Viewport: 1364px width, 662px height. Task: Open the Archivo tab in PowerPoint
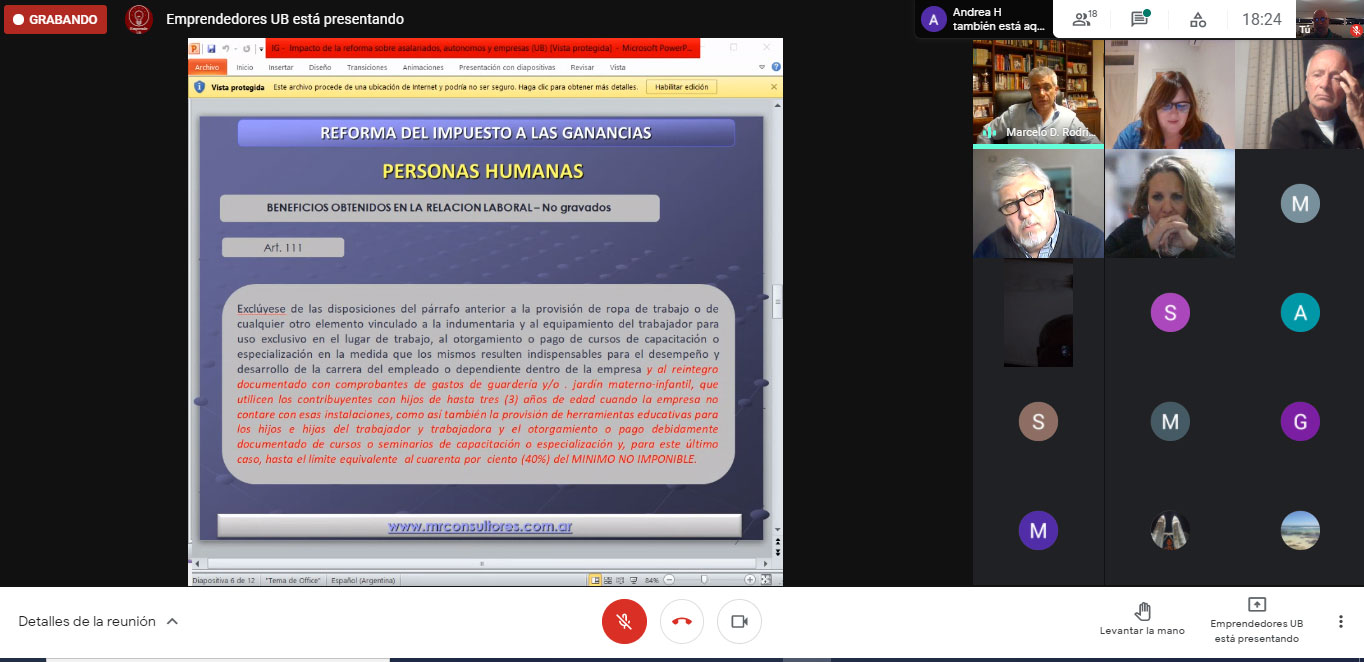(x=207, y=67)
